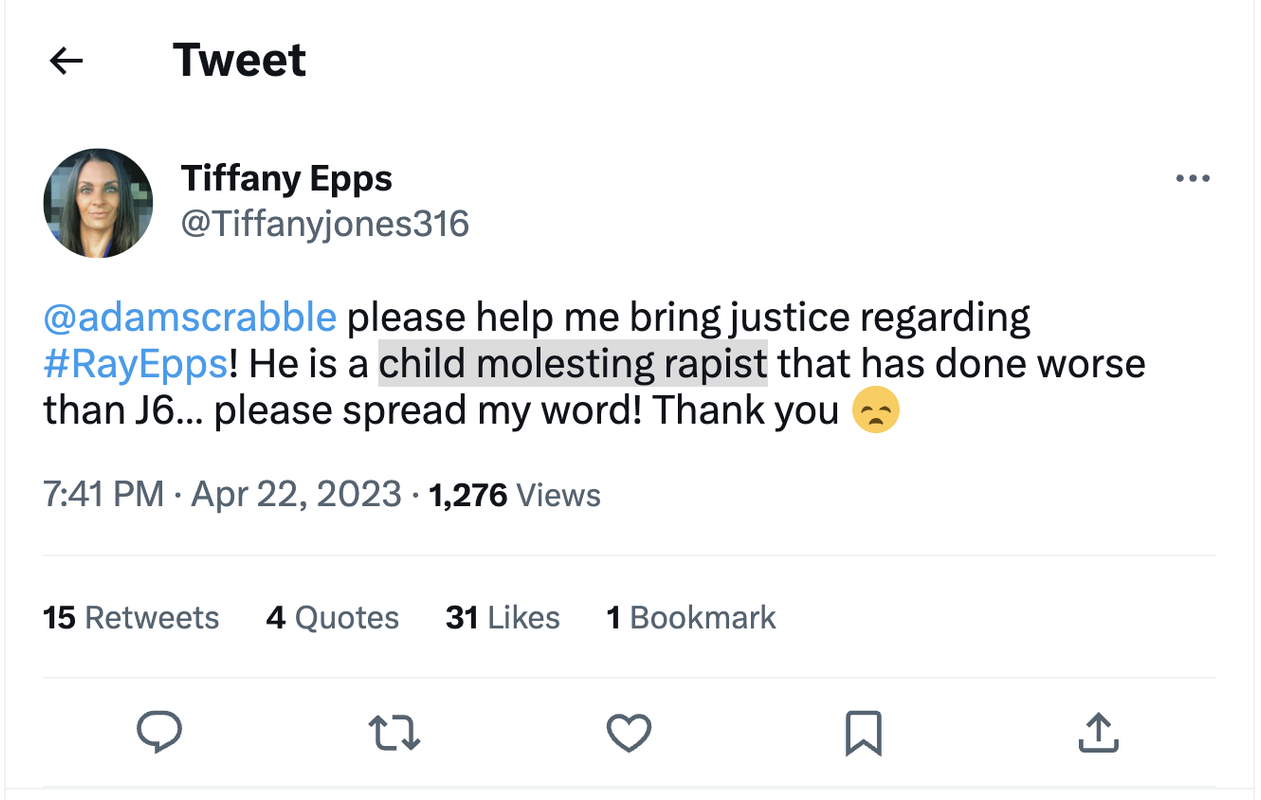Click the share upload icon
The height and width of the screenshot is (800, 1261).
coord(1098,733)
